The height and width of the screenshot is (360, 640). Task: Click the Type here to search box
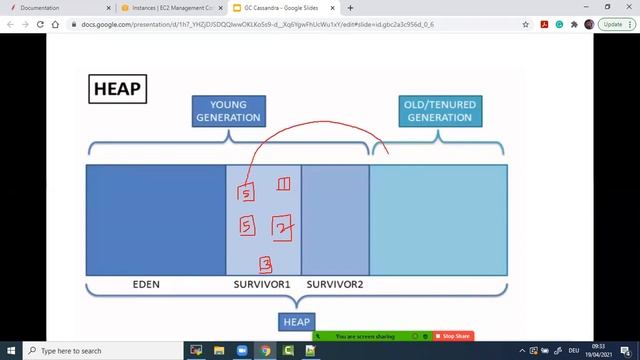[x=103, y=351]
